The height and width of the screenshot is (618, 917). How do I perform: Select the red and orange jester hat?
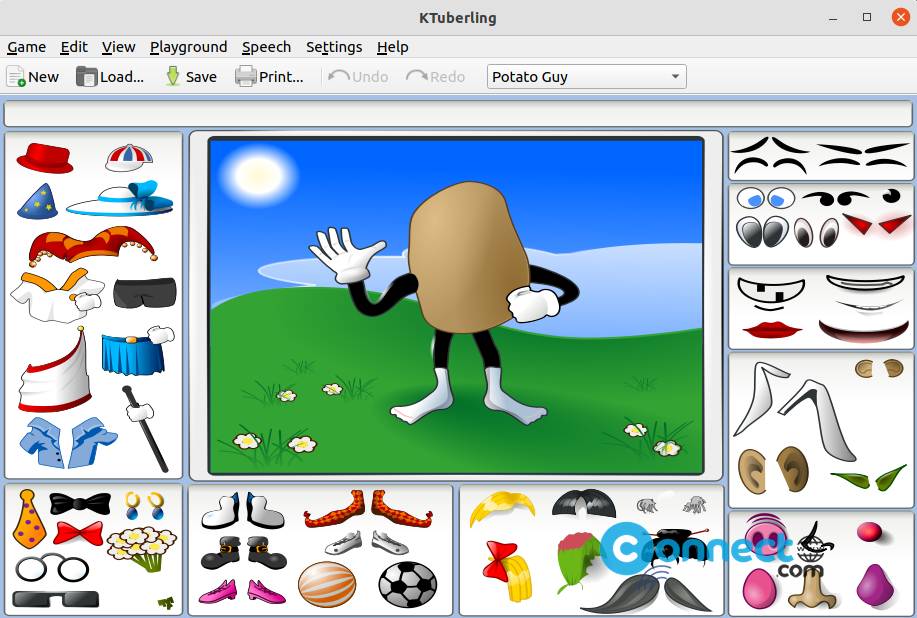[x=92, y=246]
